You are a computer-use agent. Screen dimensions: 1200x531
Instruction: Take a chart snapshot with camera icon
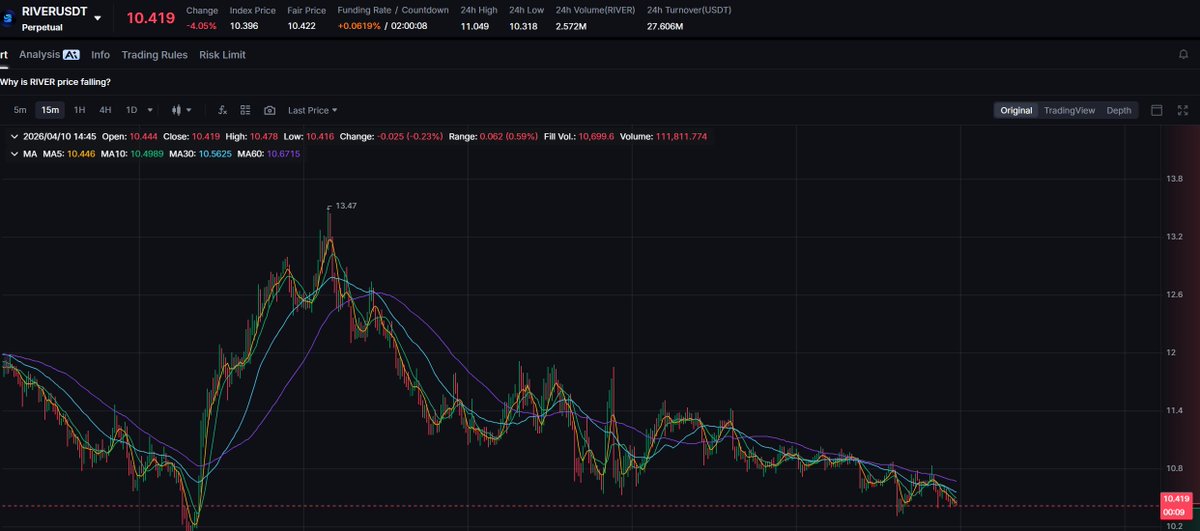pyautogui.click(x=270, y=110)
